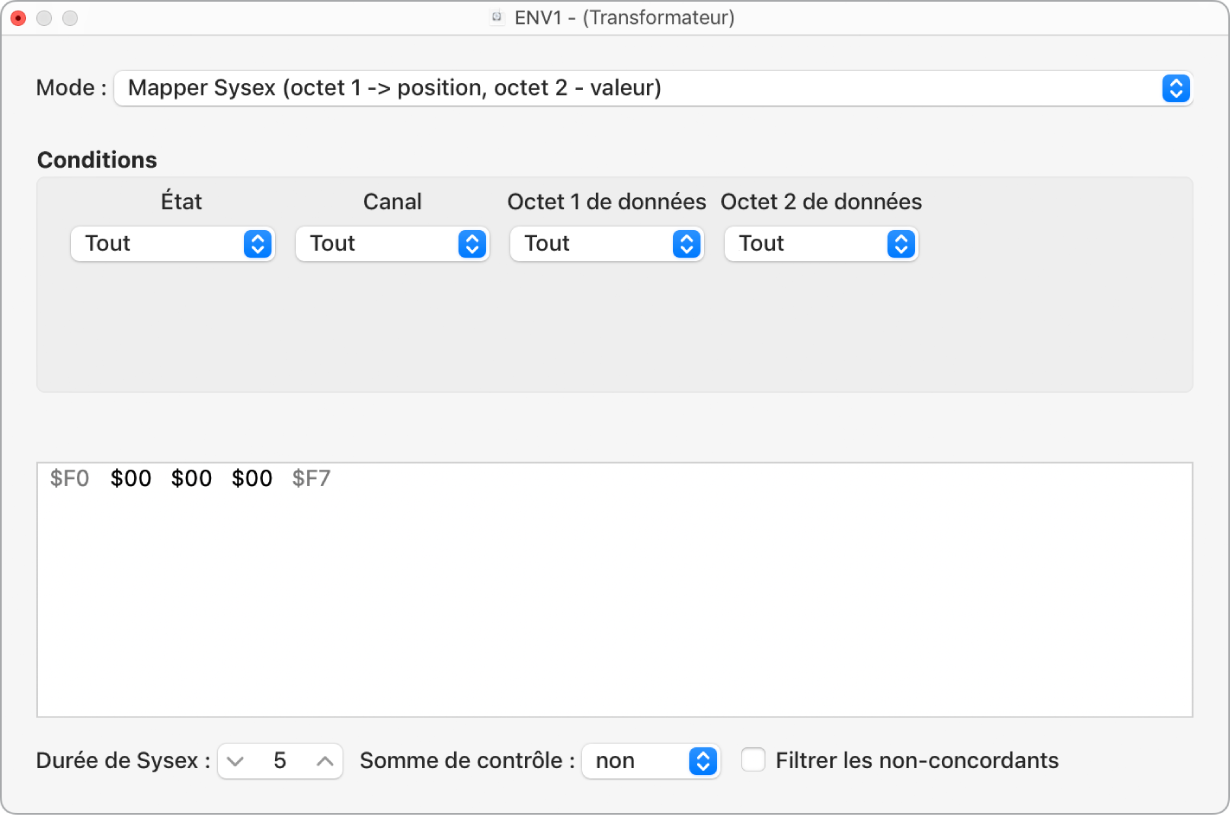Enable Filtrer les non-concordants checkbox
This screenshot has width=1232, height=817.
pyautogui.click(x=753, y=760)
